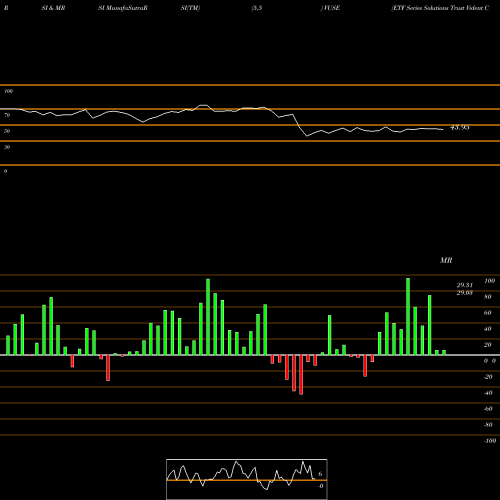Click the tallest green bar near chart right
Viewport: 500px width, 500px height.
point(408,316)
